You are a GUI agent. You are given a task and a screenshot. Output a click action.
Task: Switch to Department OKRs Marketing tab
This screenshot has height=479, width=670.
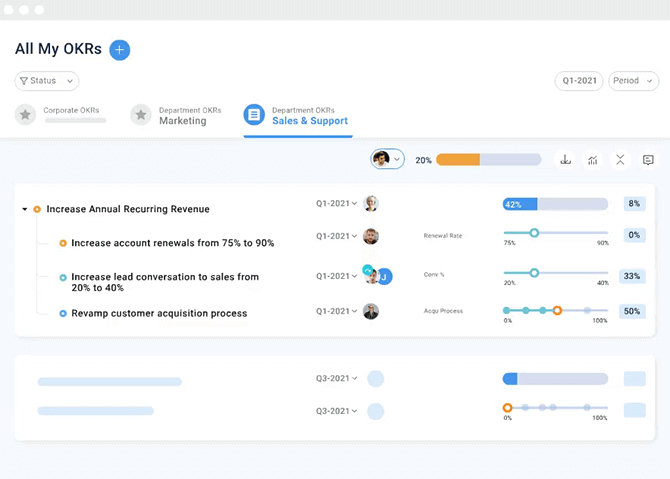[181, 116]
